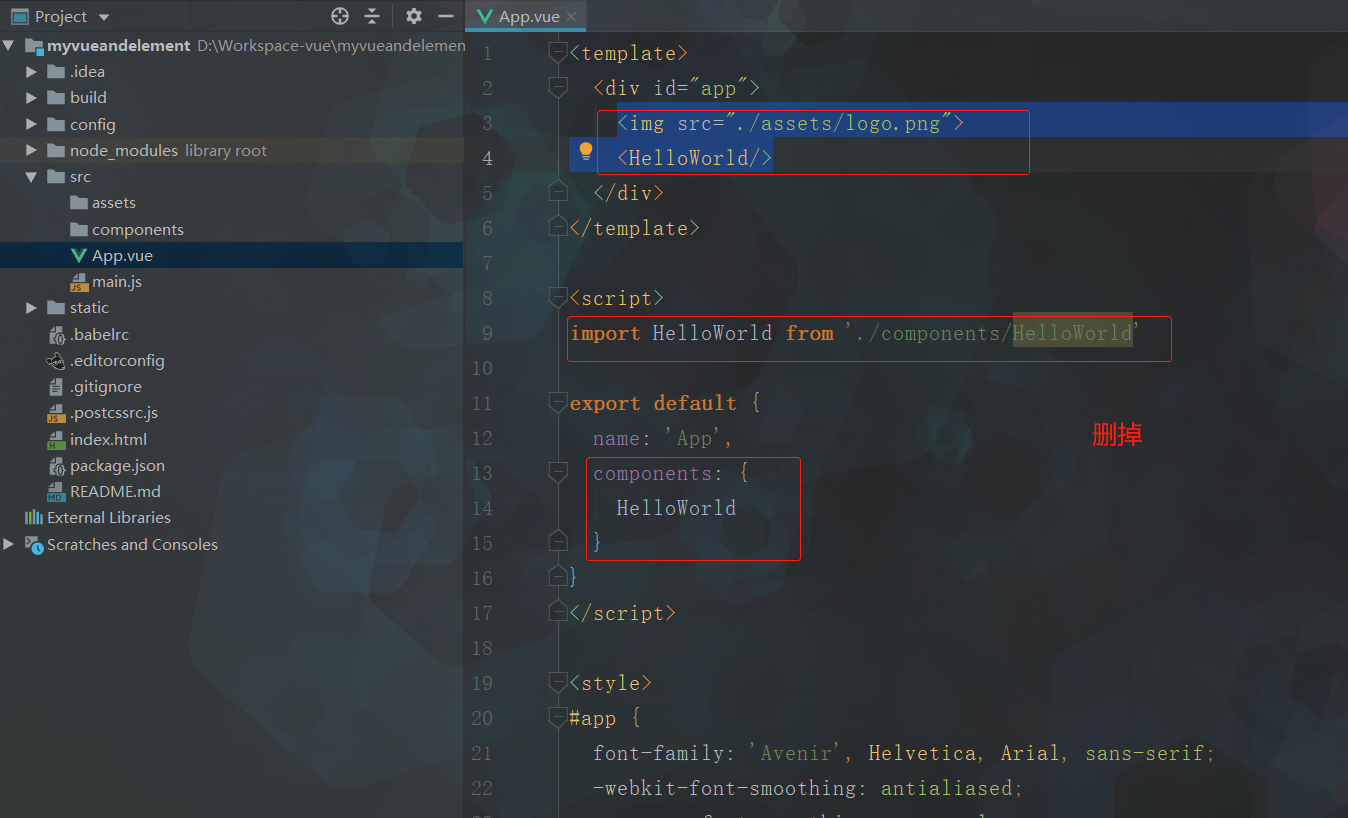Collapse the src folder arrow
This screenshot has height=818, width=1348.
32,177
